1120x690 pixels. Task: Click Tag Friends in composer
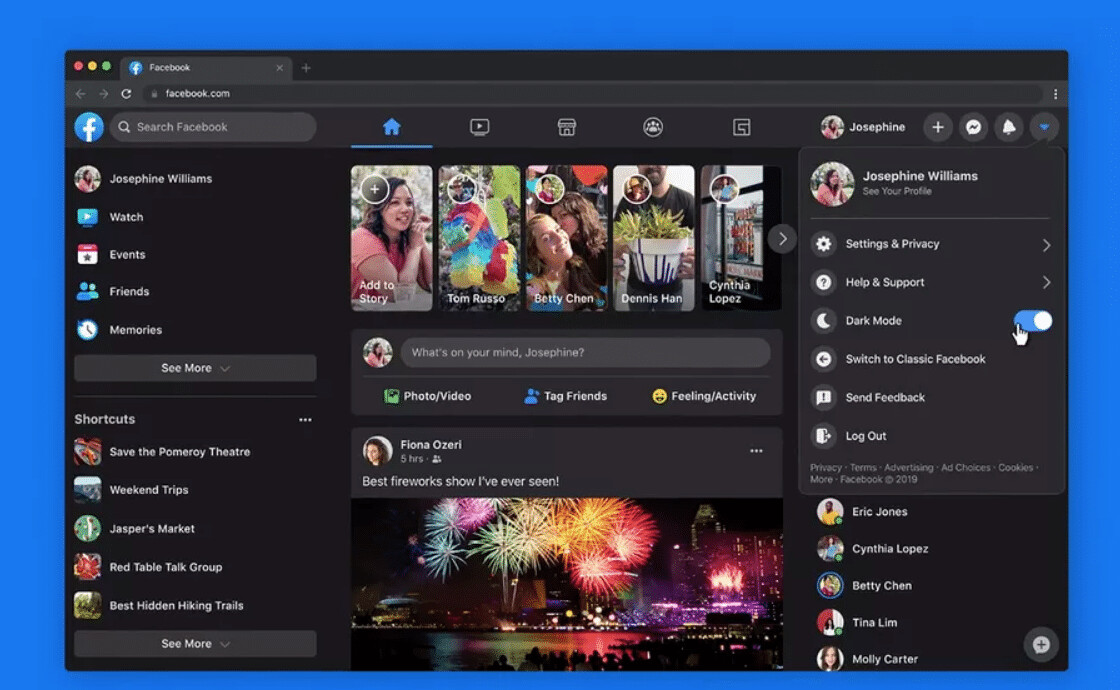565,396
